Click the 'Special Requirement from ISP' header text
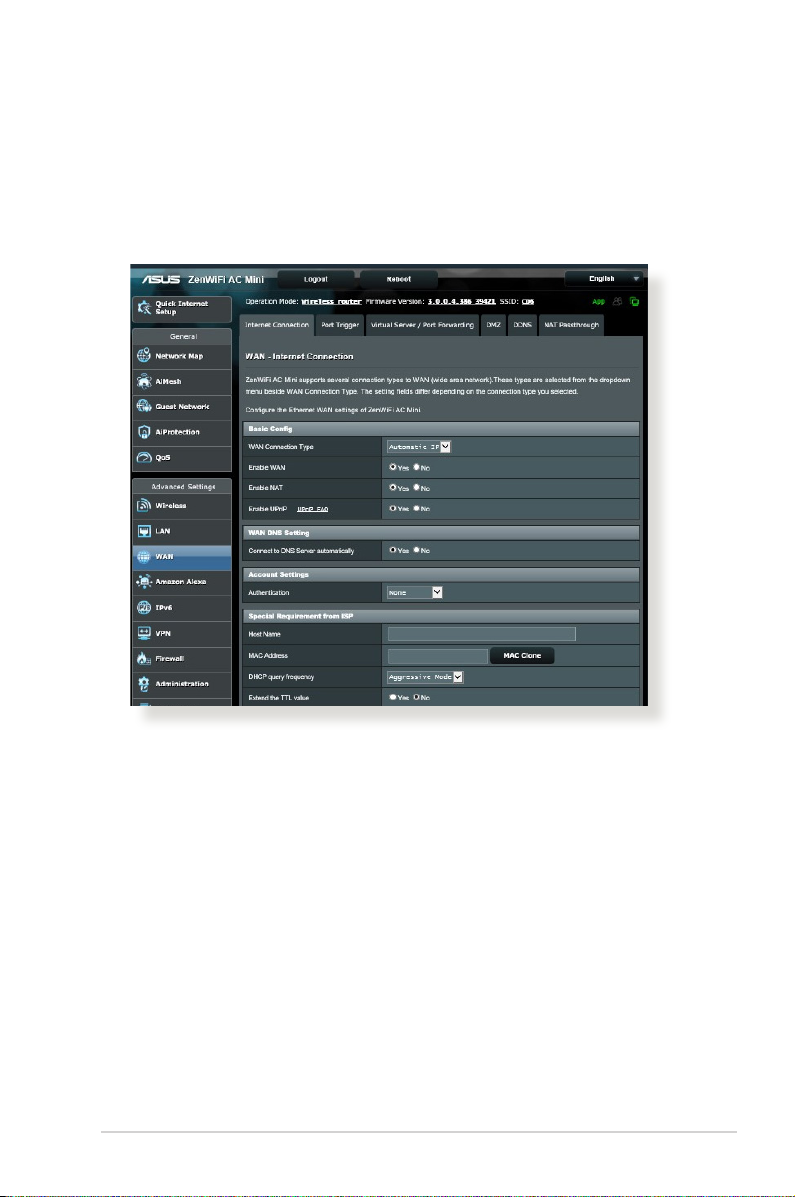The height and width of the screenshot is (1197, 795). [x=301, y=616]
